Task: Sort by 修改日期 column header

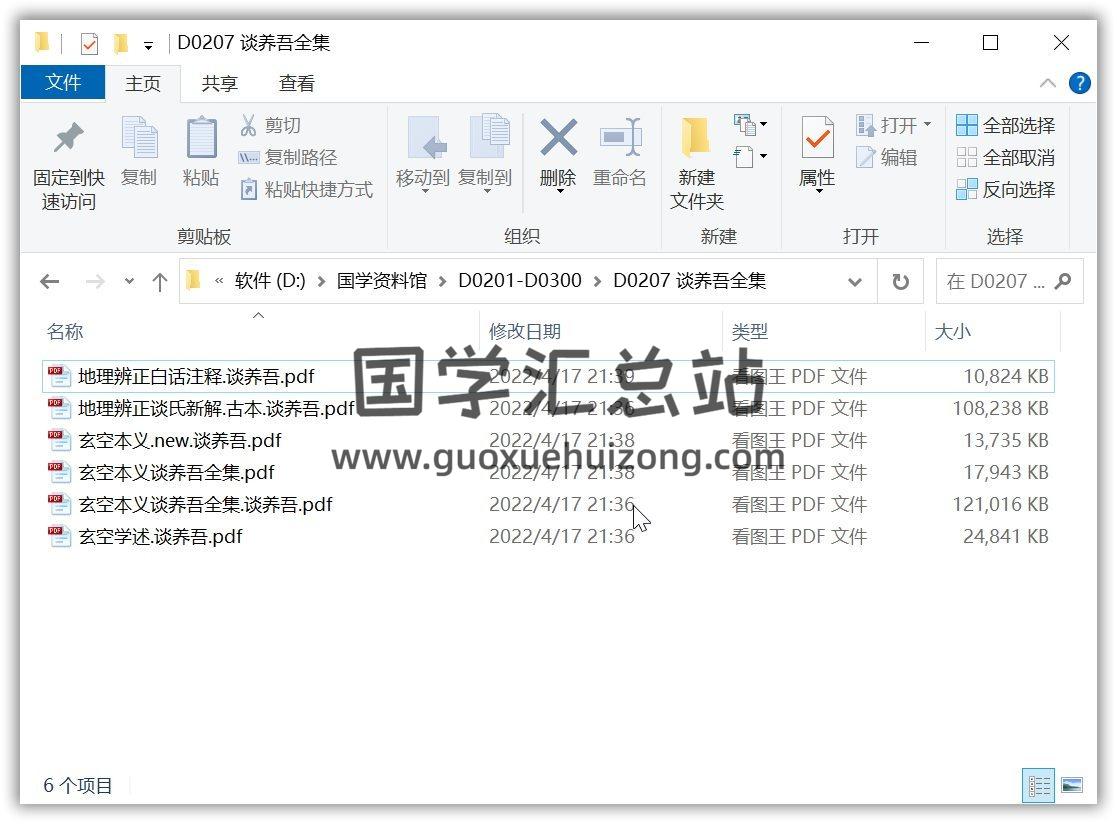Action: [525, 332]
